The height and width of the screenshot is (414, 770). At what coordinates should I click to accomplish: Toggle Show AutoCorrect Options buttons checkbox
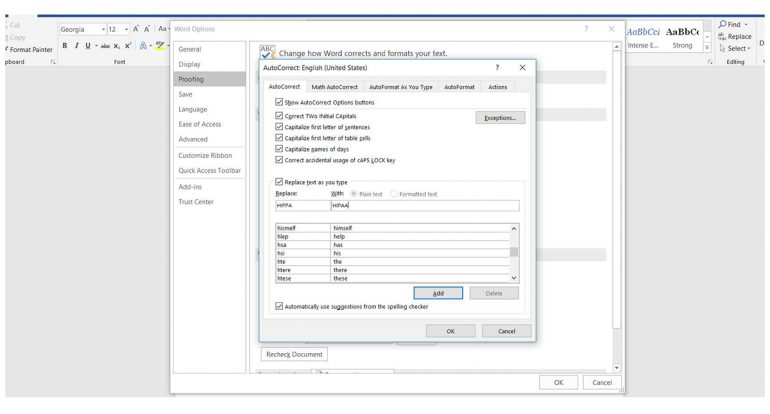pyautogui.click(x=279, y=102)
